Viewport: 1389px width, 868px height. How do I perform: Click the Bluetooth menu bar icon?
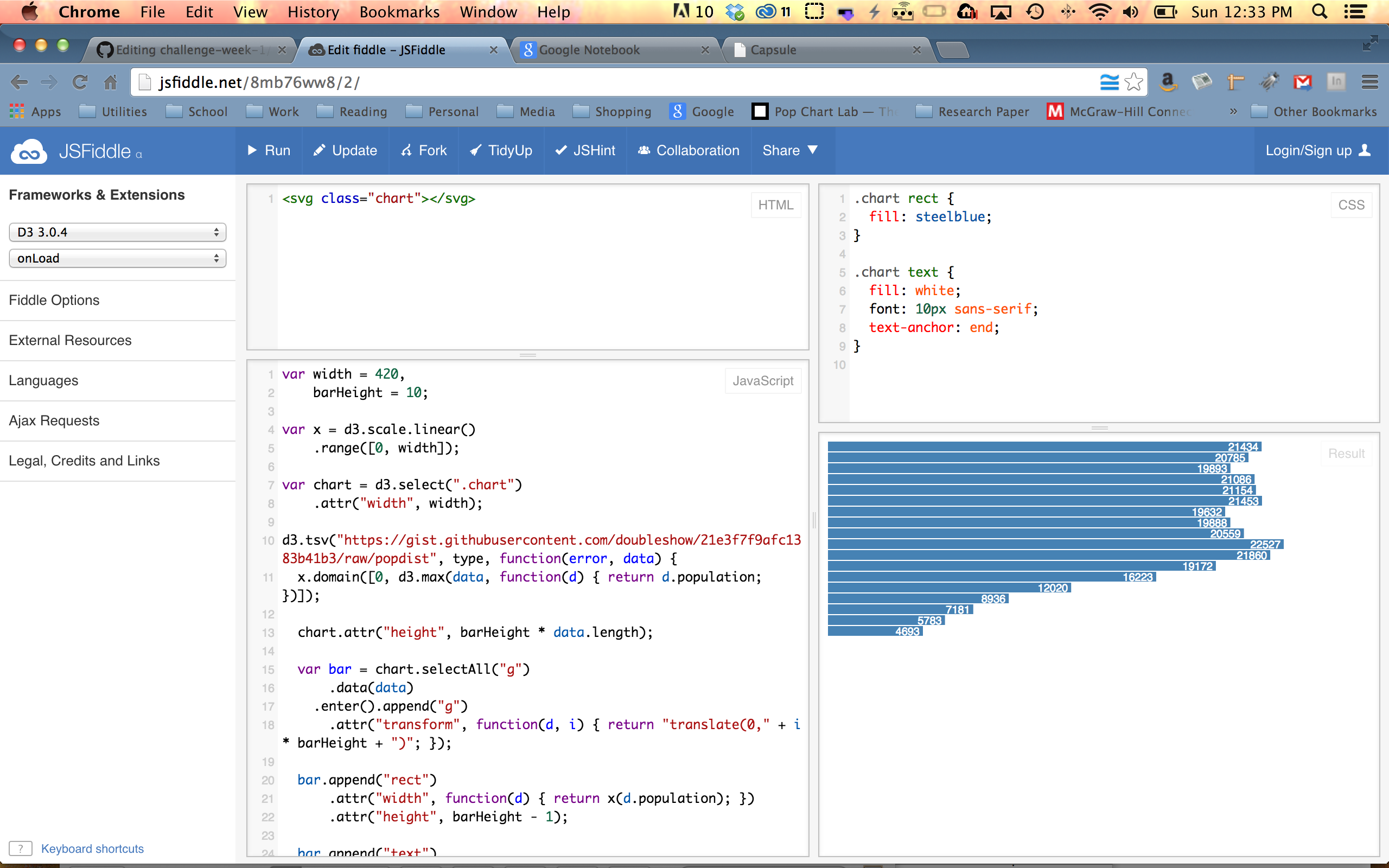[x=1068, y=11]
